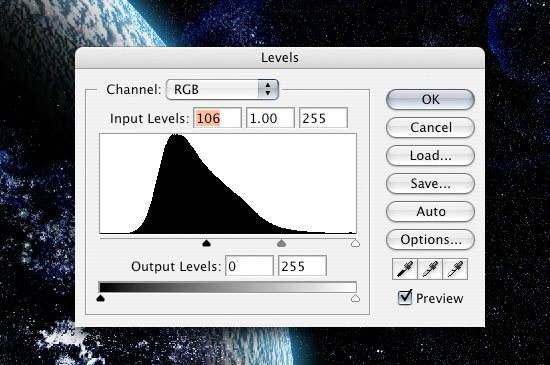Viewport: 550px width, 365px height.
Task: Click the Output Levels field showing 0
Action: pyautogui.click(x=249, y=266)
